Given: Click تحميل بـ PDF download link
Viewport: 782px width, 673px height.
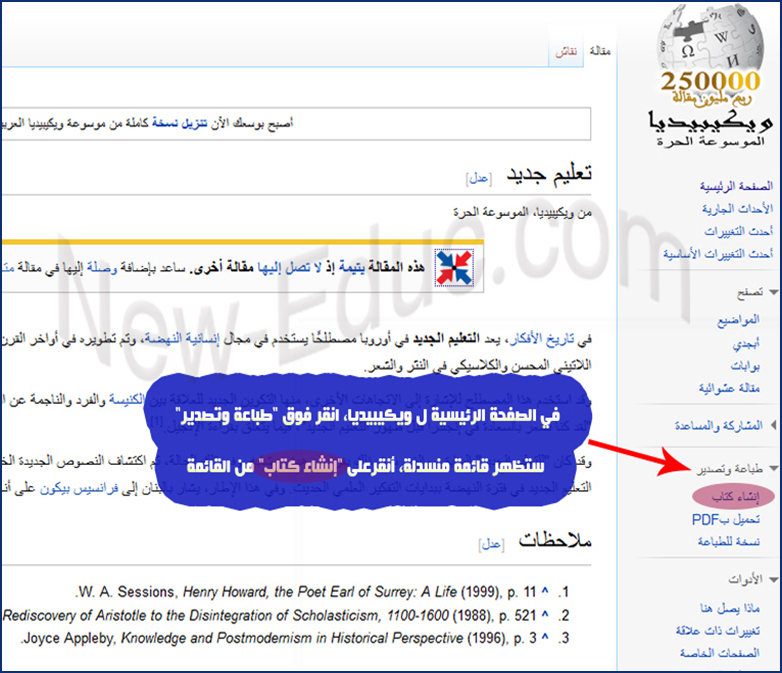Looking at the screenshot, I should pyautogui.click(x=726, y=519).
